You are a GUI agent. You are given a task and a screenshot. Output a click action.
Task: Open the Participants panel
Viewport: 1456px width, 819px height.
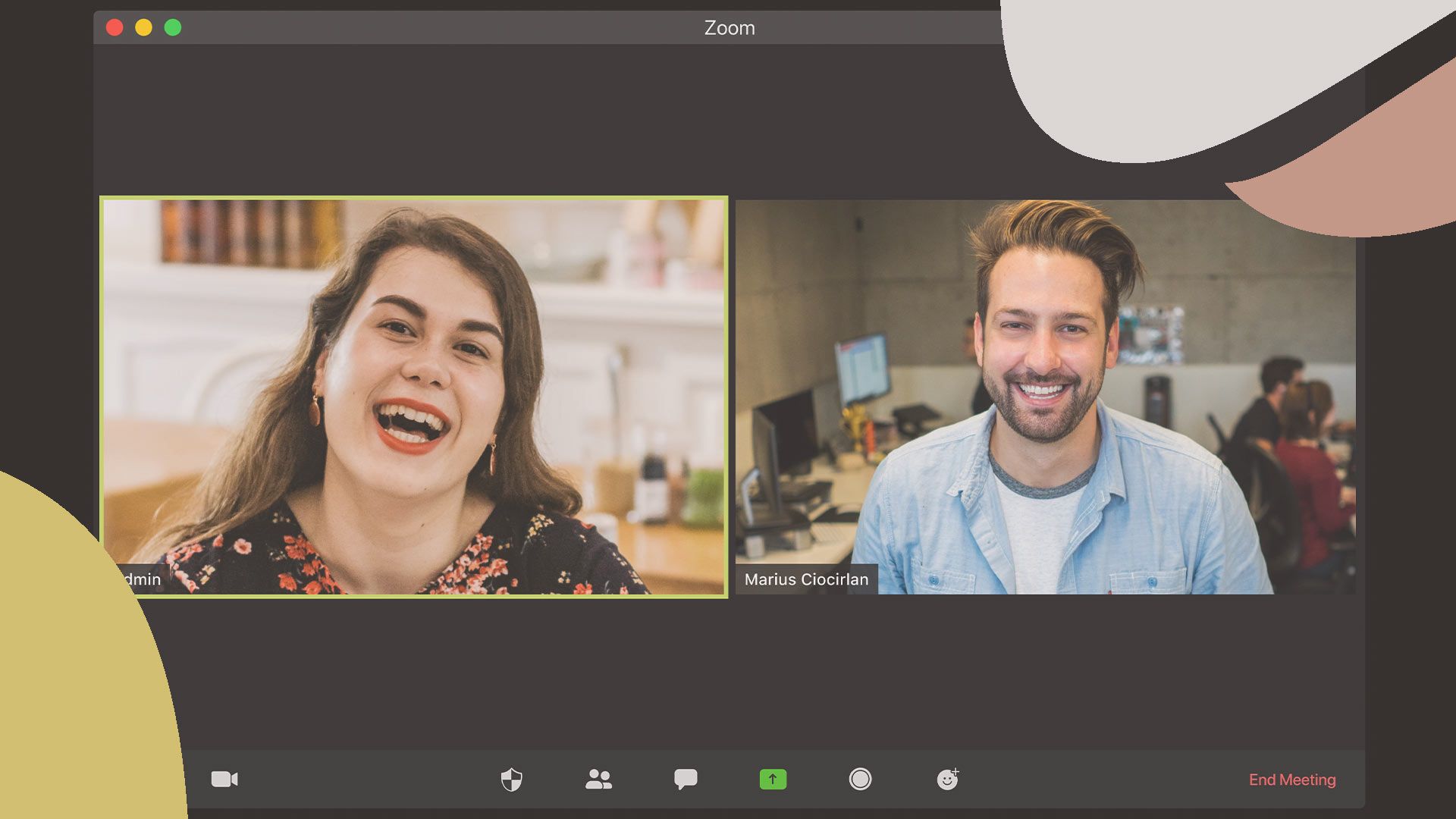598,780
